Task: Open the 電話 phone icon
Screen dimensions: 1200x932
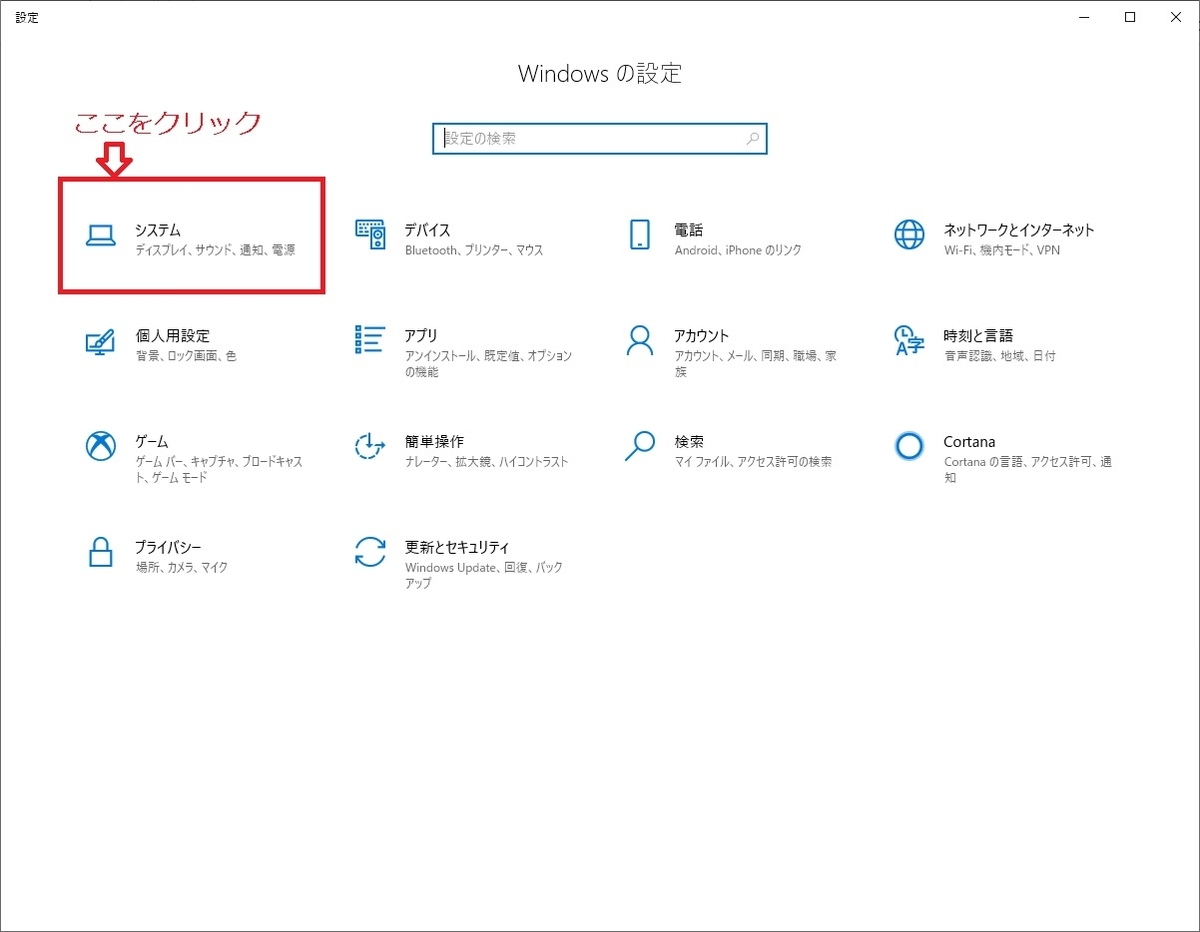Action: pyautogui.click(x=640, y=235)
